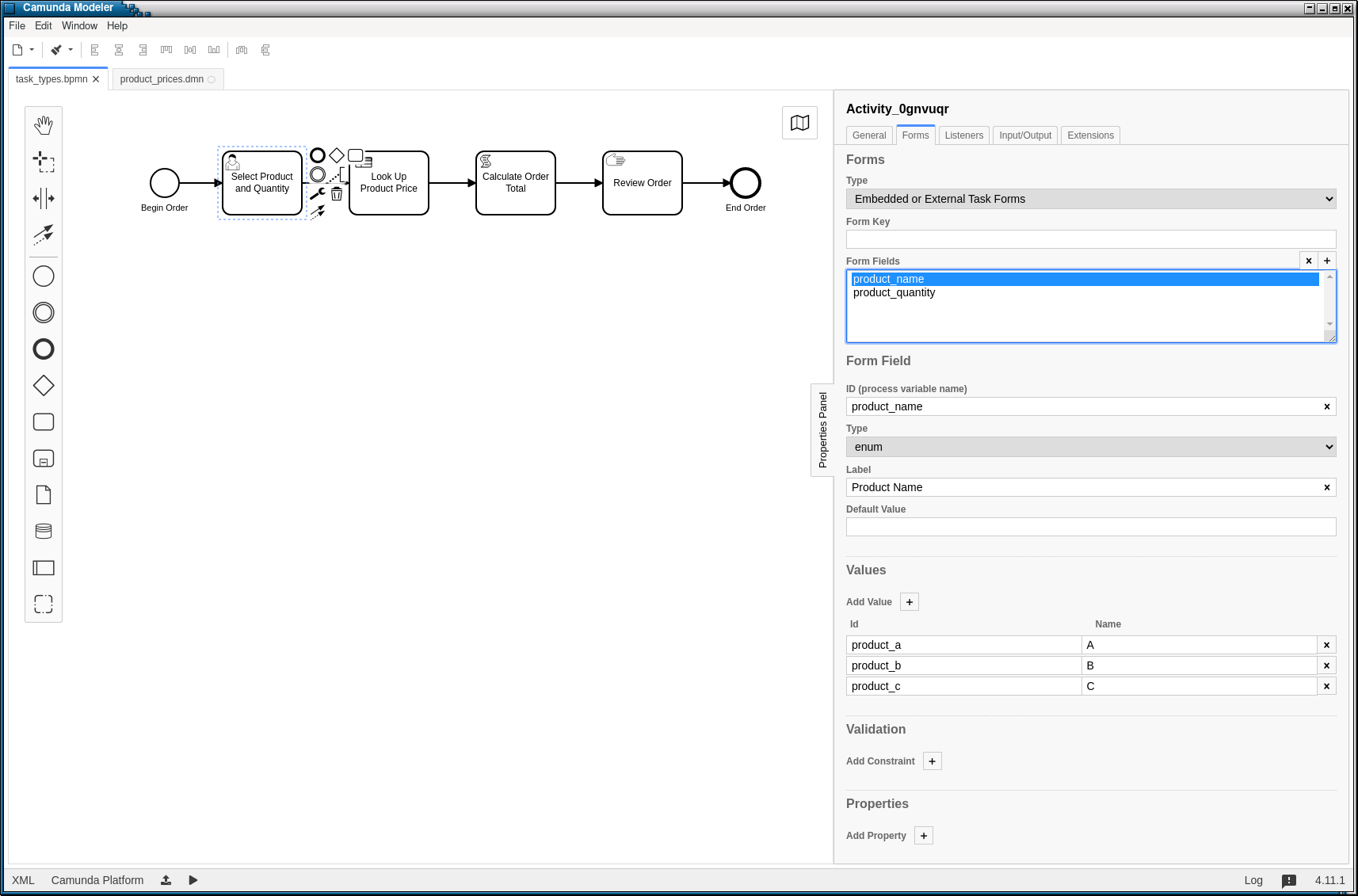The width and height of the screenshot is (1358, 896).
Task: Add a validation constraint with plus button
Action: click(933, 761)
